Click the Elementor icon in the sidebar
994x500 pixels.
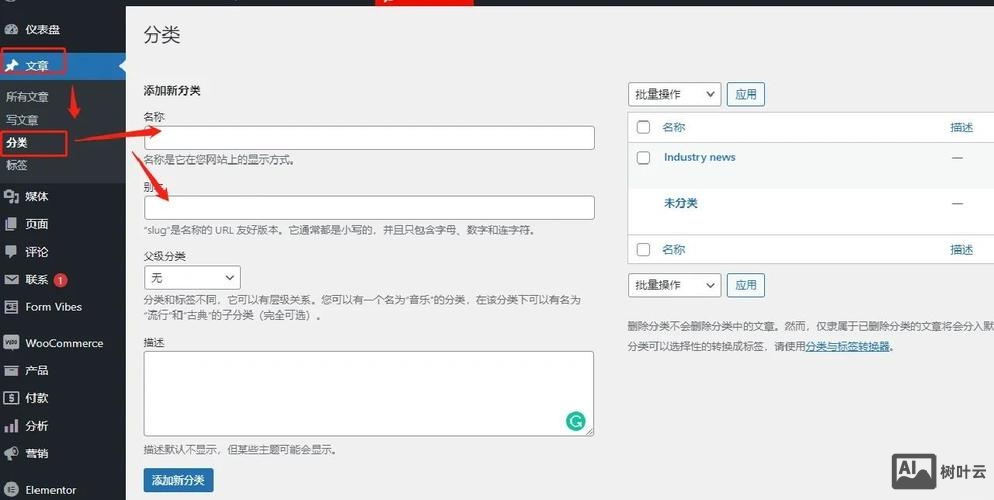[x=11, y=490]
